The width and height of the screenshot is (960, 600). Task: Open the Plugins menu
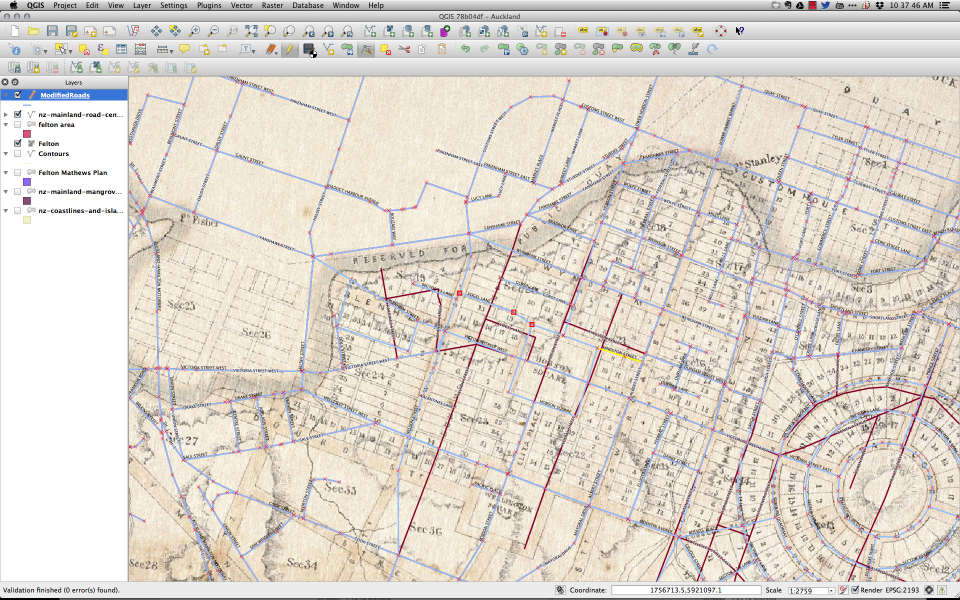click(x=207, y=5)
